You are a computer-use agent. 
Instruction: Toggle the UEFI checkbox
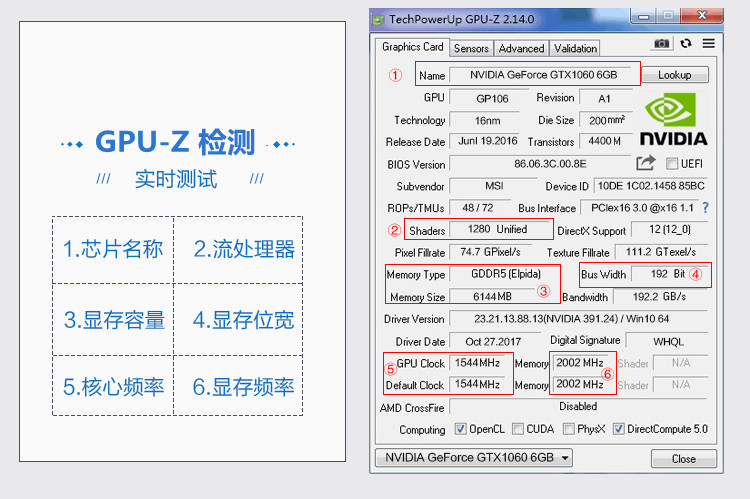tap(672, 164)
